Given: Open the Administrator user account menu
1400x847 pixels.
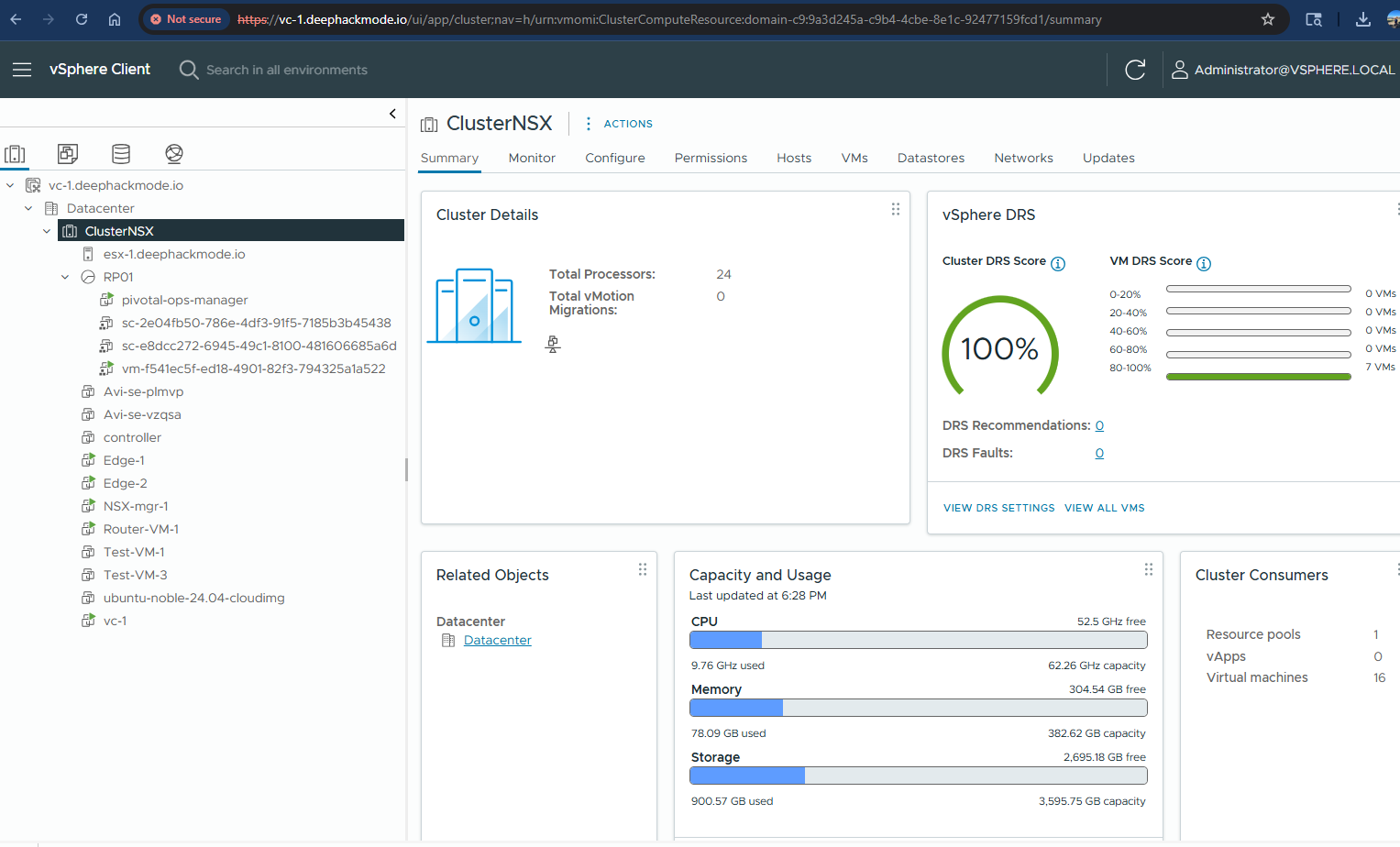Looking at the screenshot, I should [1284, 70].
